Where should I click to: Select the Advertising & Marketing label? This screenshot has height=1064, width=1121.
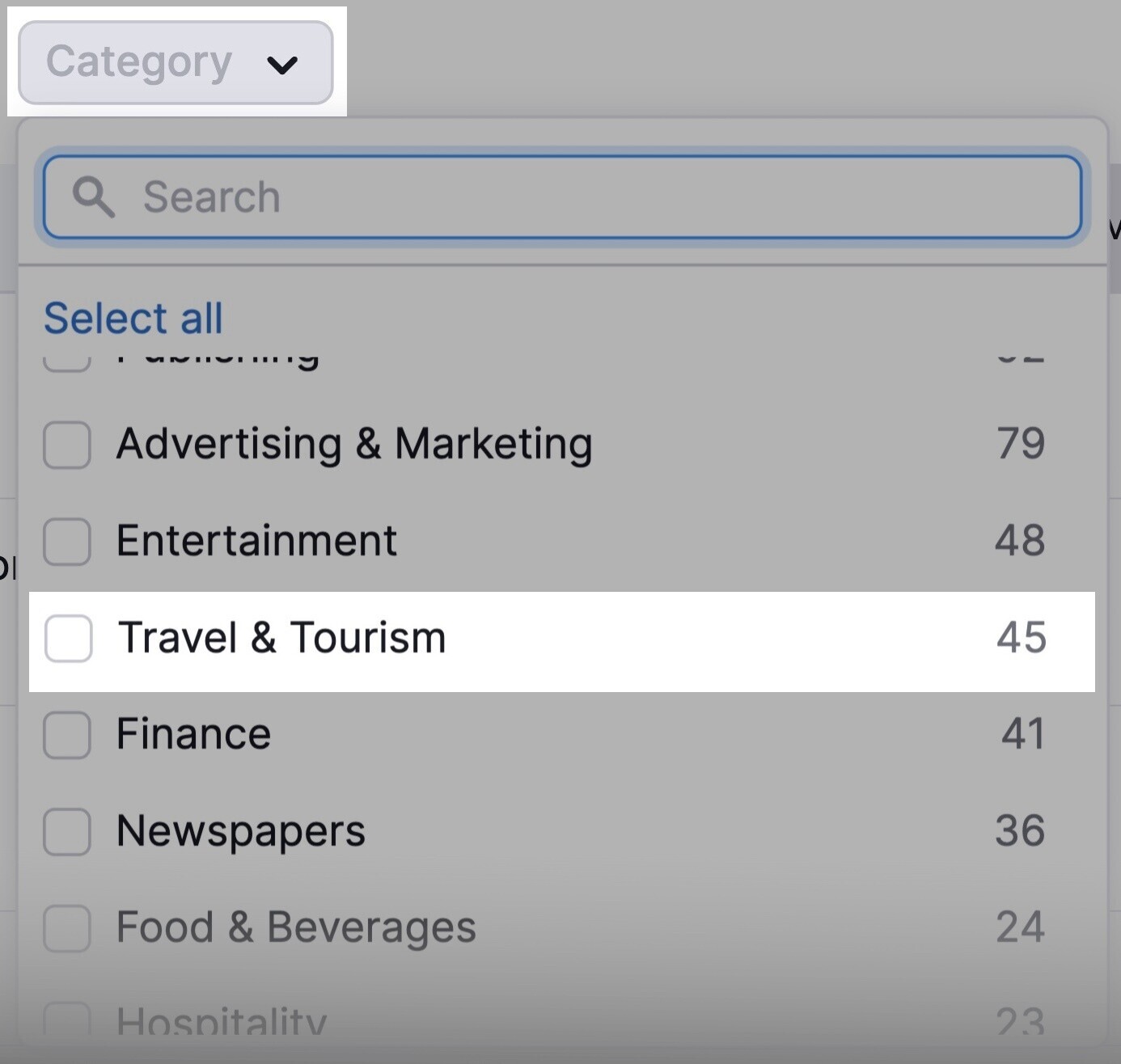click(x=354, y=444)
